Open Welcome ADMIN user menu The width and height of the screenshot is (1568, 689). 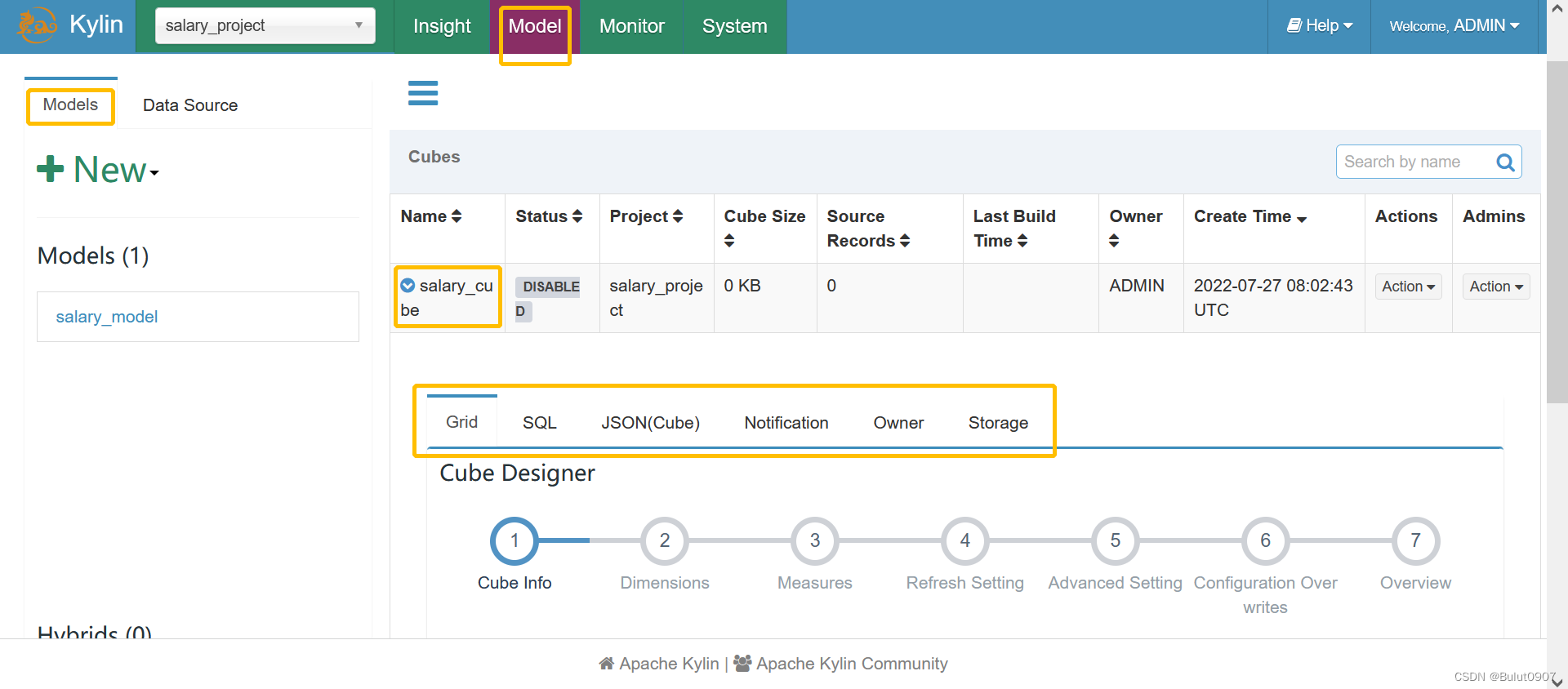coord(1454,26)
